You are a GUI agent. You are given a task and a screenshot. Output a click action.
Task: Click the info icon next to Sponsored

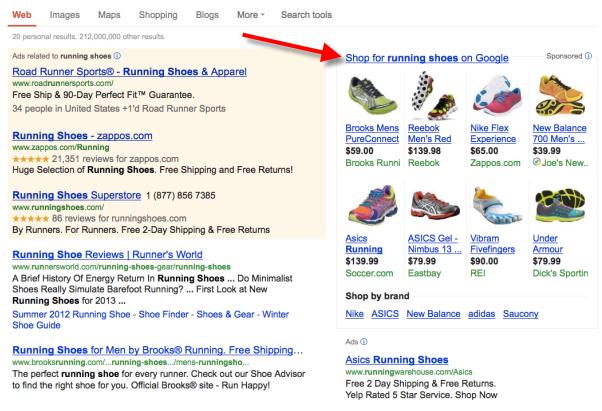(x=588, y=56)
